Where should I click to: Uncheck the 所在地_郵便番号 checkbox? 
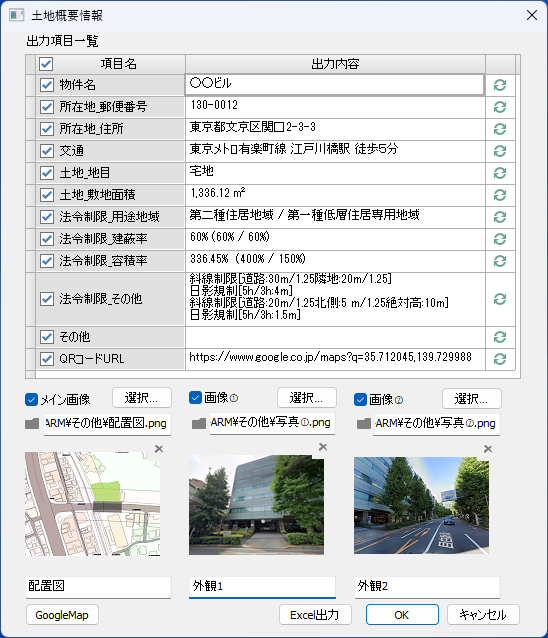[47, 107]
